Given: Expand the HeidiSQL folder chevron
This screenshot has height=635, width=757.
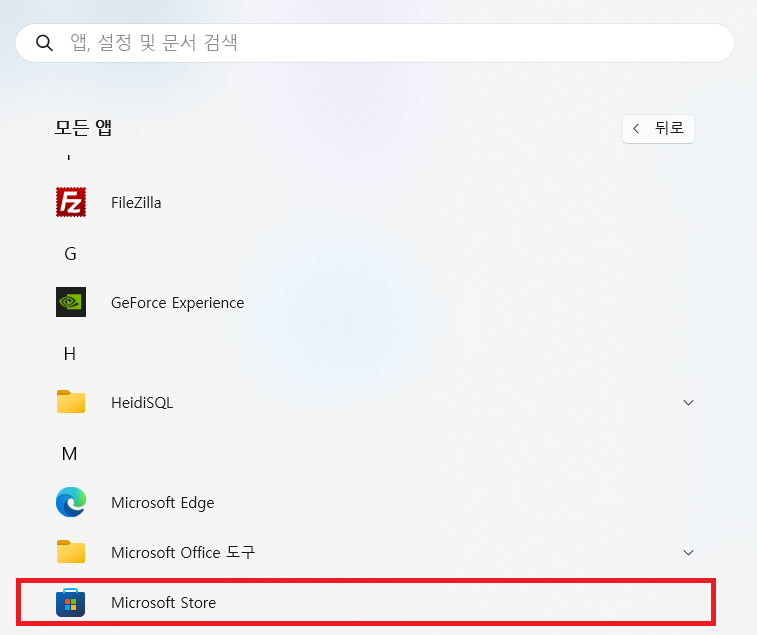Looking at the screenshot, I should click(688, 402).
